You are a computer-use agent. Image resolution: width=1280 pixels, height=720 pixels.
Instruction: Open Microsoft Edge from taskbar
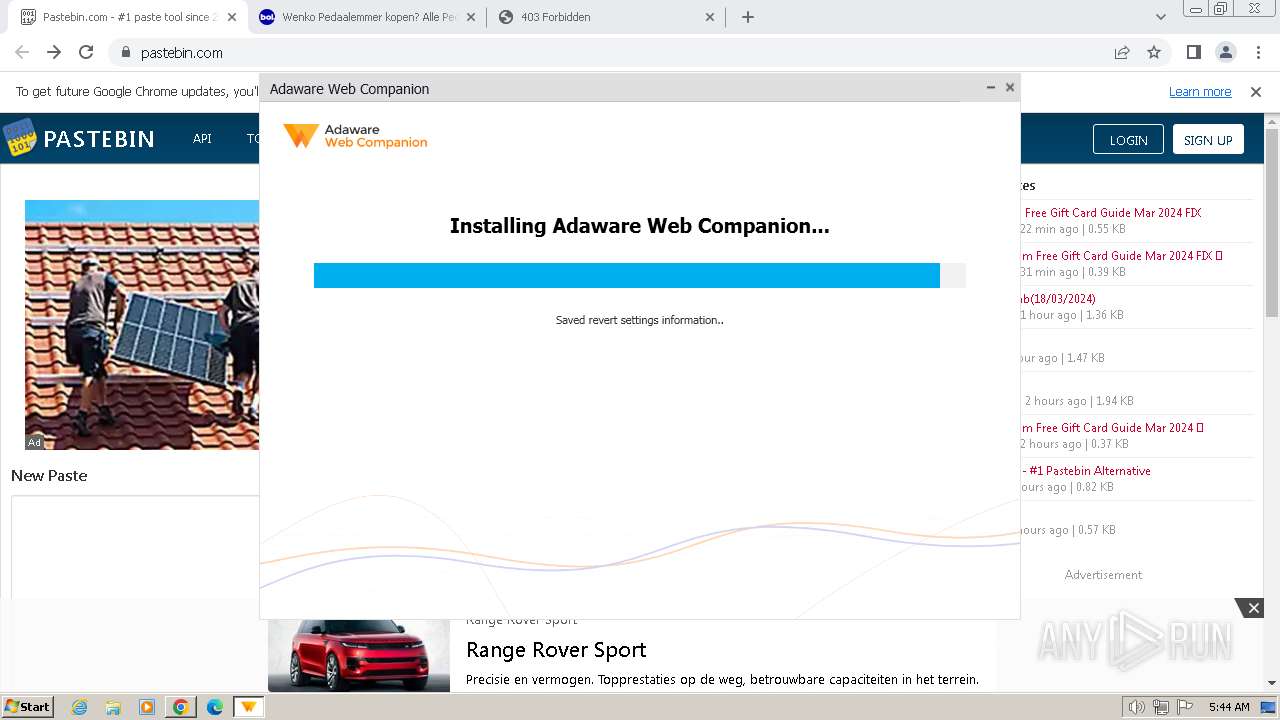click(215, 707)
